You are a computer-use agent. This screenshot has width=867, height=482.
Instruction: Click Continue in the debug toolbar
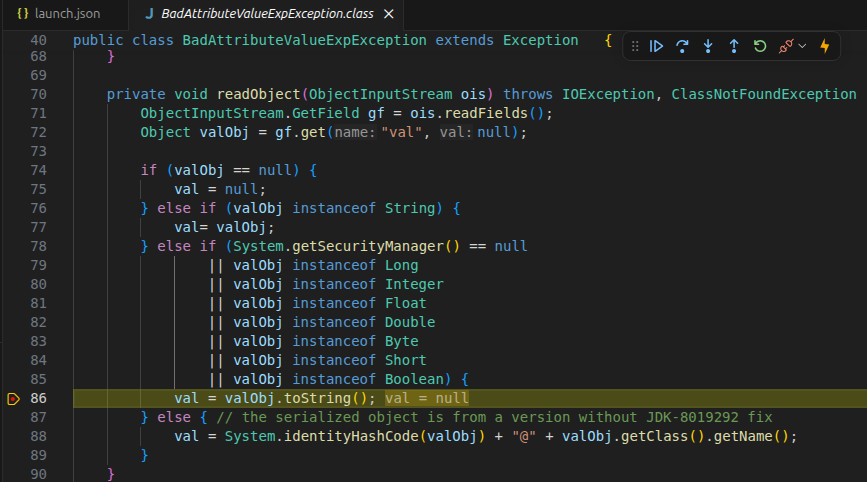[x=656, y=46]
